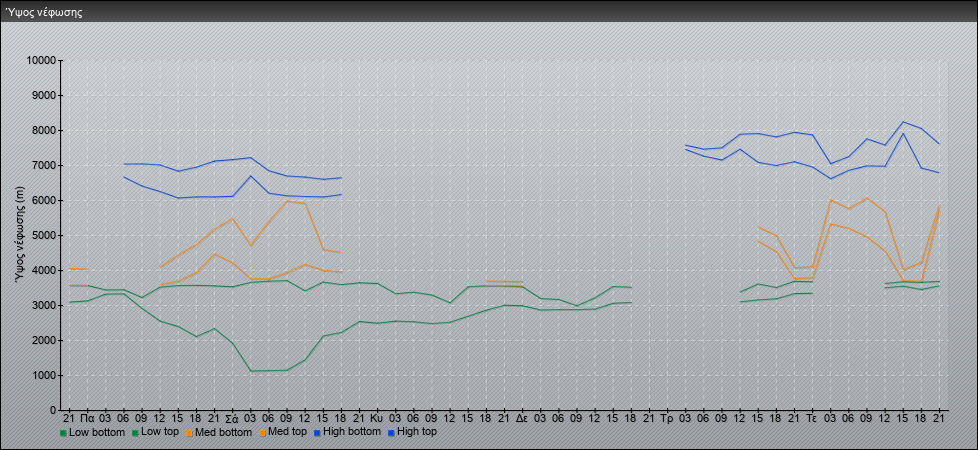Select the High bottom start point at 06 after Πα
The height and width of the screenshot is (450, 978).
(x=123, y=177)
